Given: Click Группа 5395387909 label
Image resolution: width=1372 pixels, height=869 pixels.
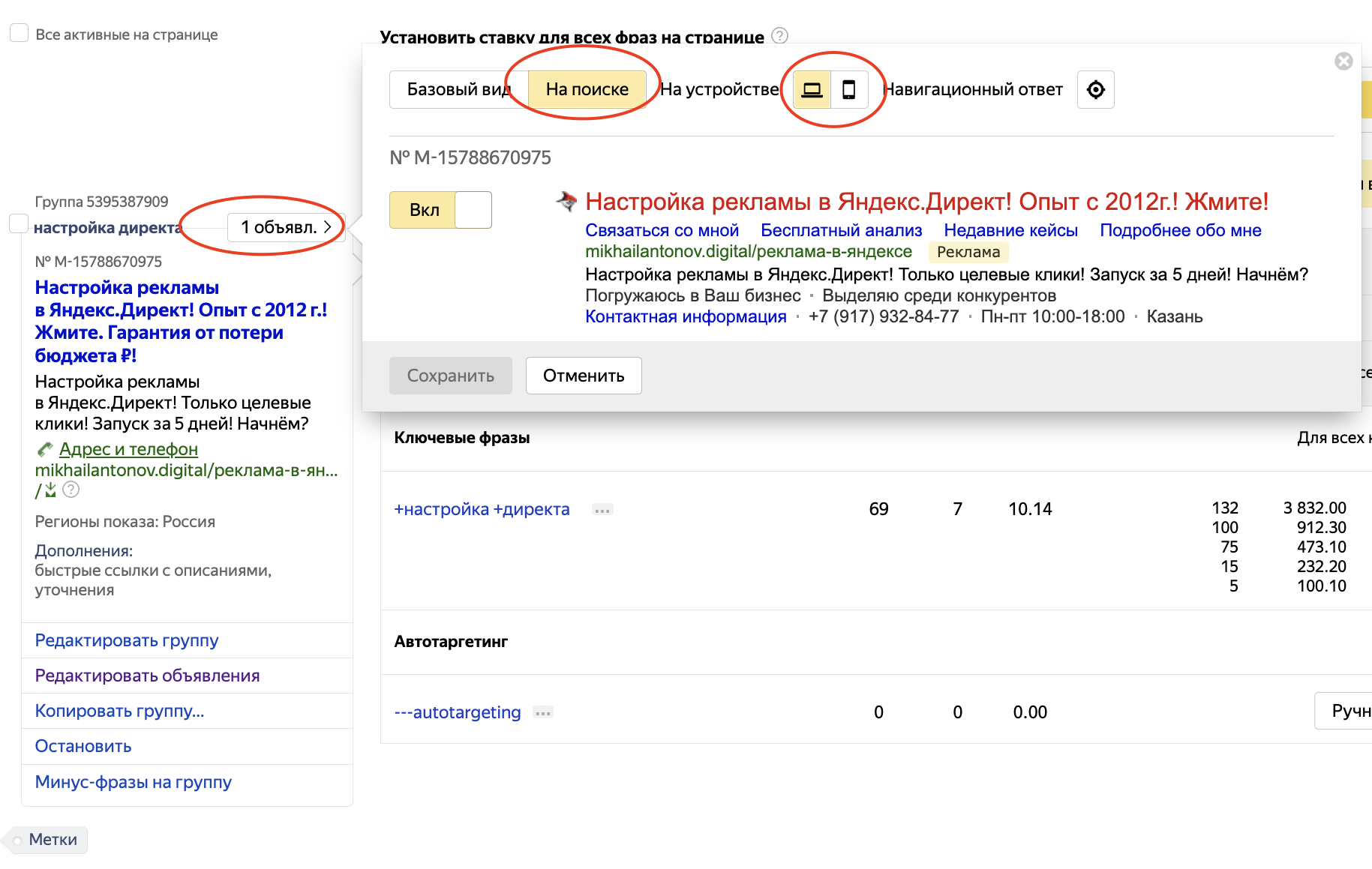Looking at the screenshot, I should point(101,202).
